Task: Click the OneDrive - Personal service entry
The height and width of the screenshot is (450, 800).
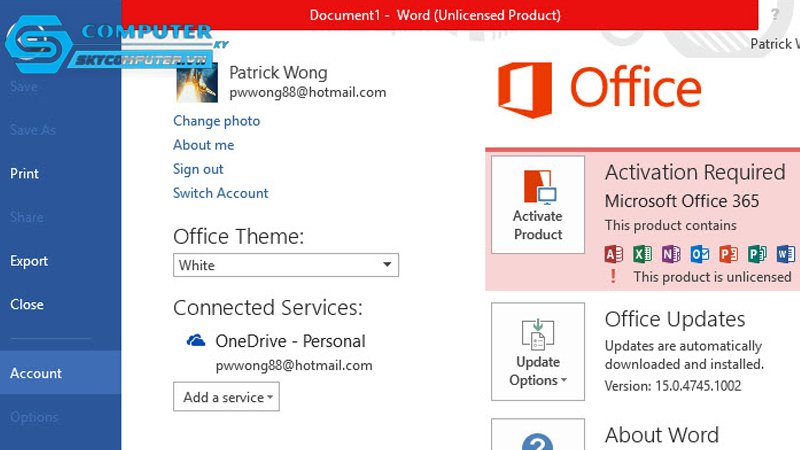Action: [290, 341]
